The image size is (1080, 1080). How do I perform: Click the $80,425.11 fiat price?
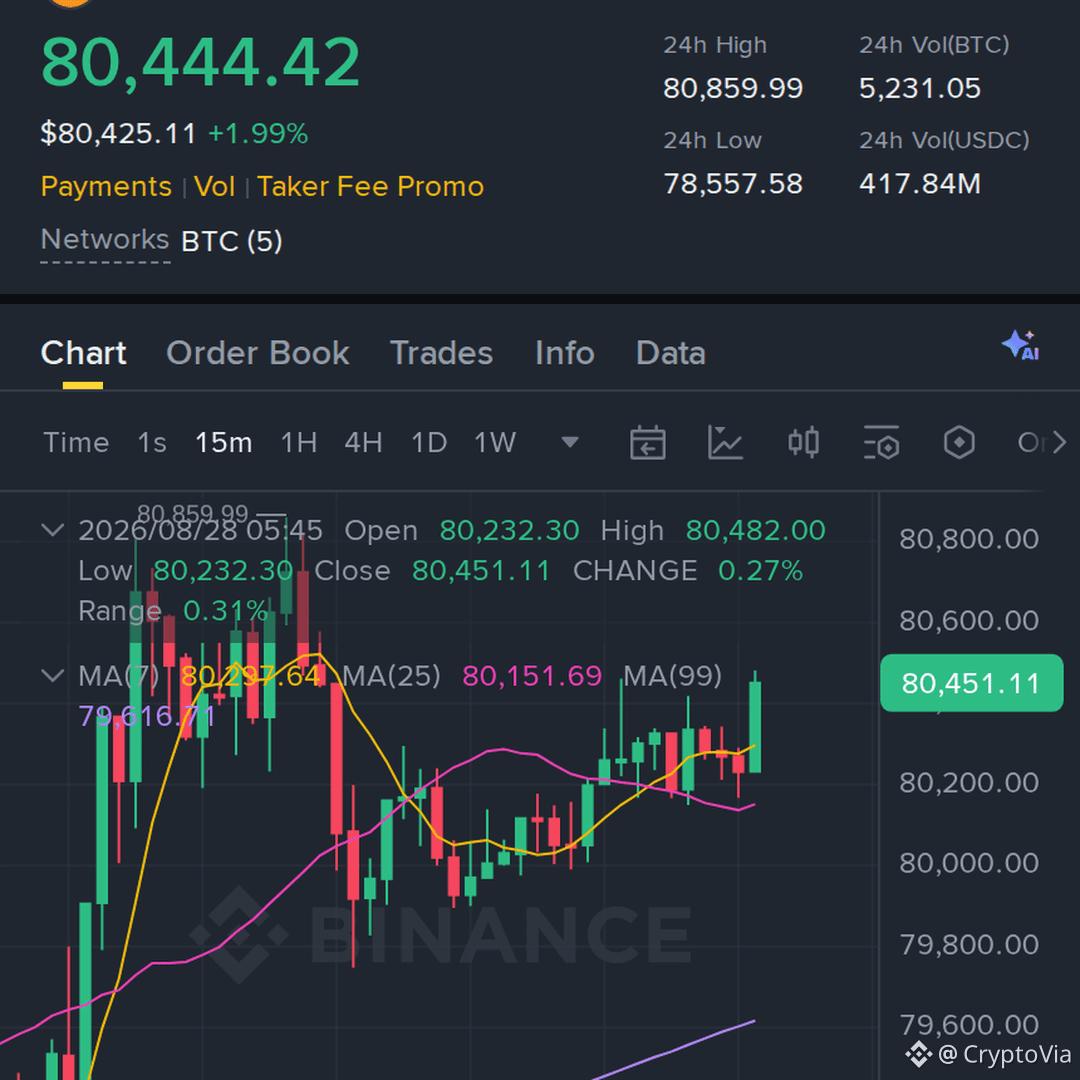118,133
